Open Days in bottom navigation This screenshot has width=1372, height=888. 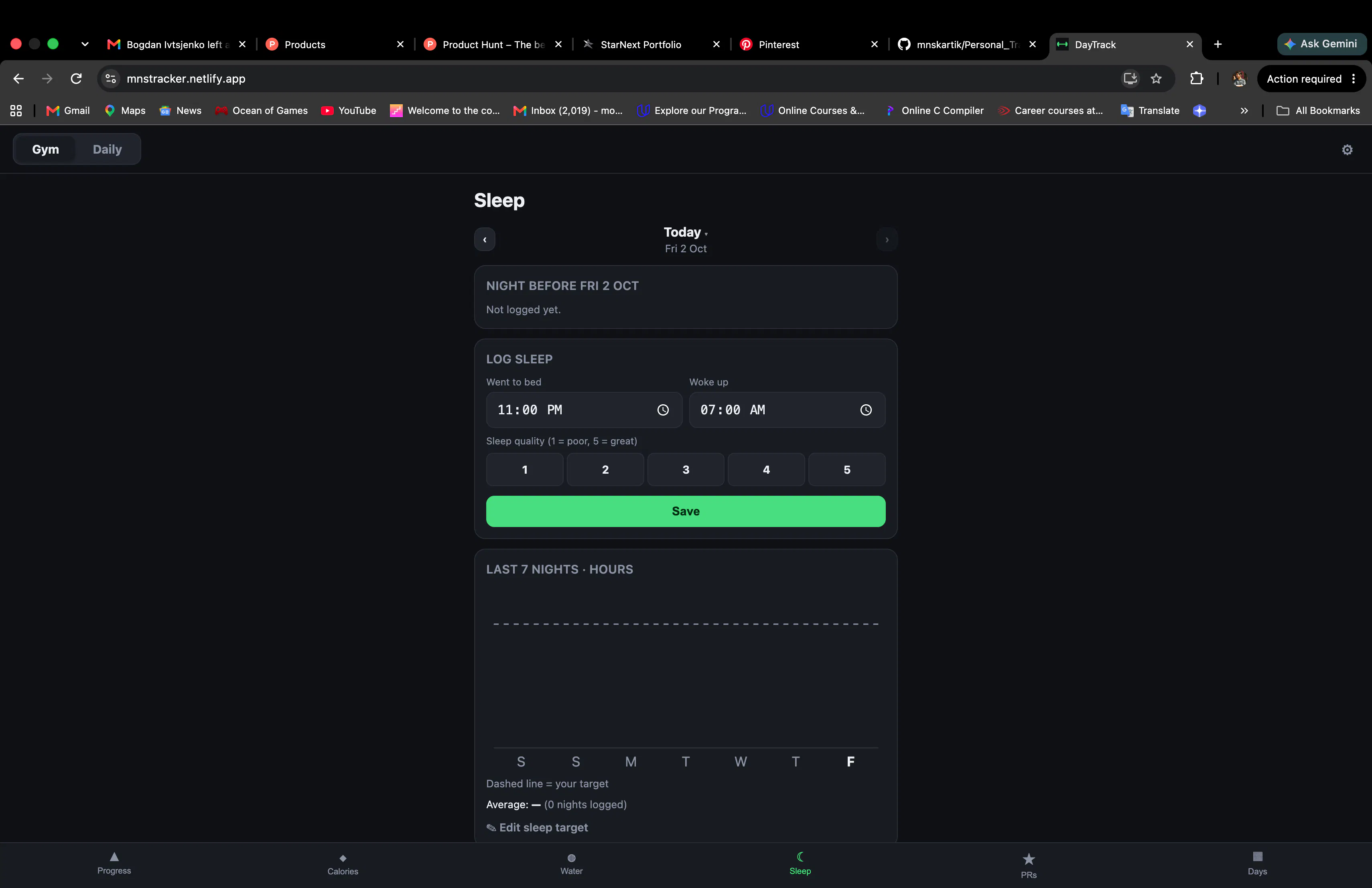[x=1257, y=864]
